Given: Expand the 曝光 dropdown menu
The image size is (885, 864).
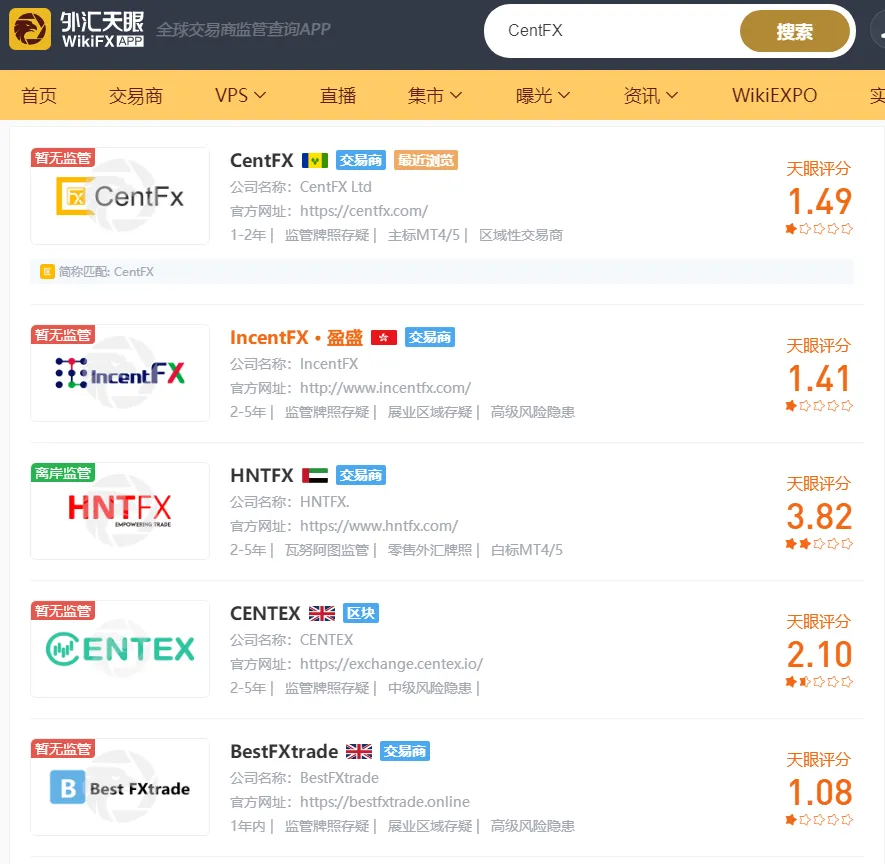Looking at the screenshot, I should (542, 95).
